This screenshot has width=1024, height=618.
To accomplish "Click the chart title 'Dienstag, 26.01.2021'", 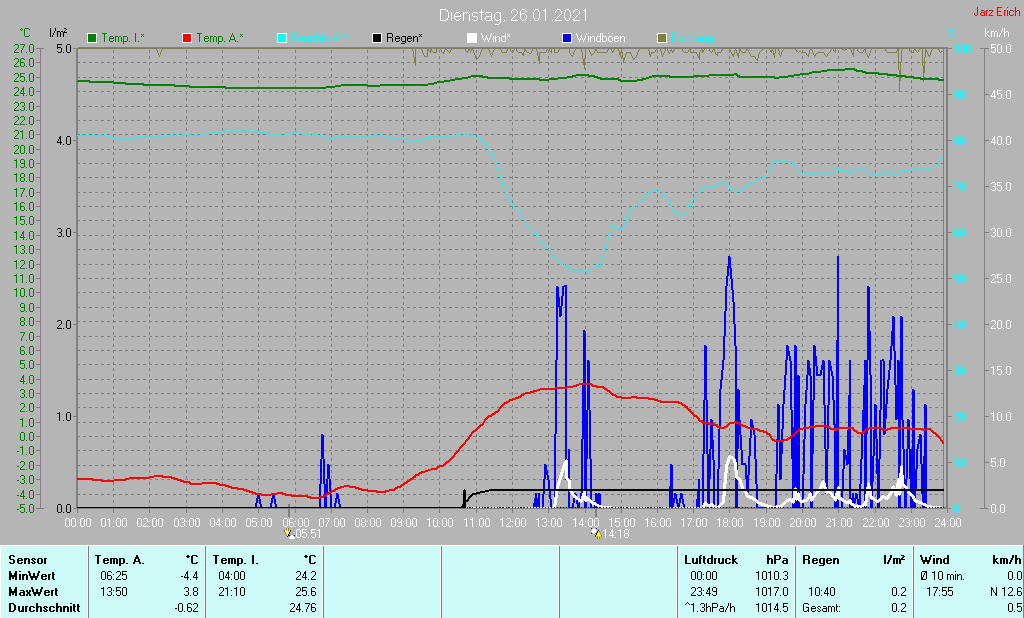I will pyautogui.click(x=513, y=15).
